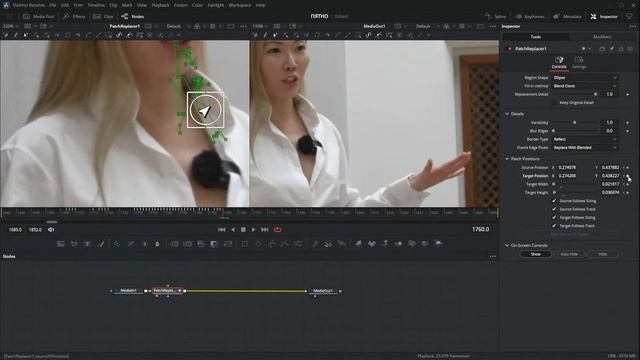Open the Fusion menu
This screenshot has height=360, width=640.
tap(181, 5)
